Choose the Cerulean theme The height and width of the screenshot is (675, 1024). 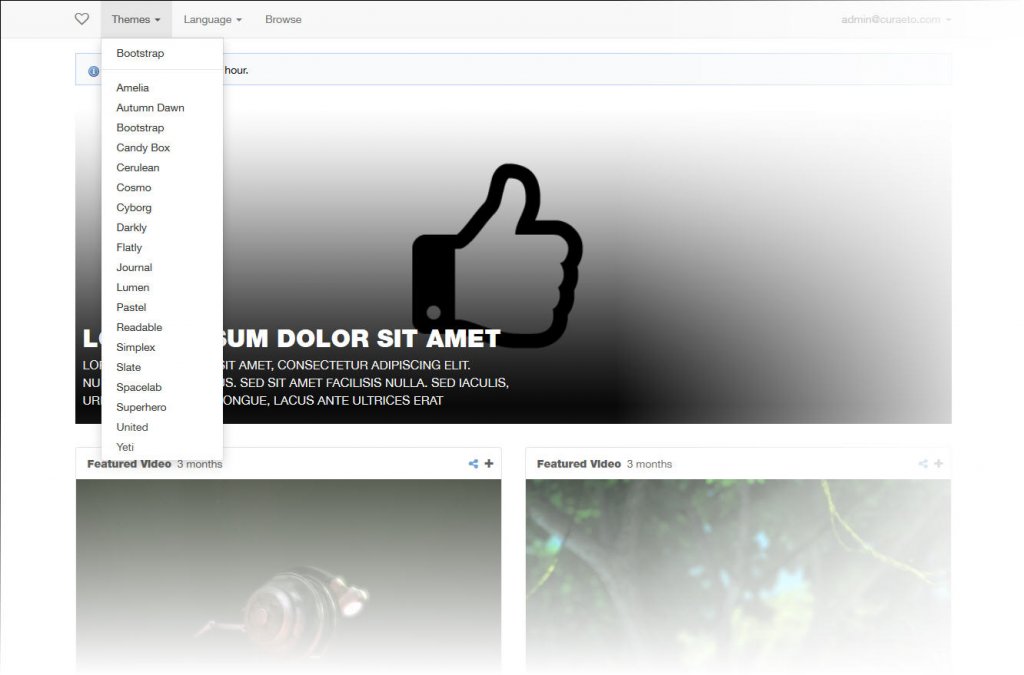coord(162,168)
